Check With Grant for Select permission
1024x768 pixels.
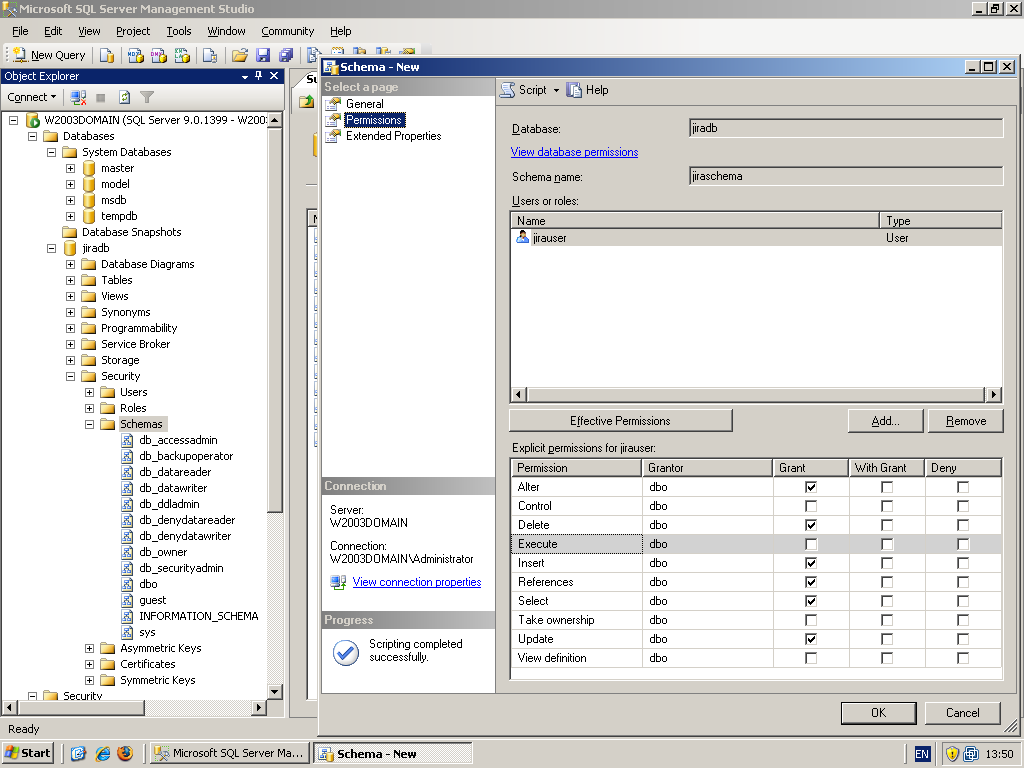pos(887,601)
